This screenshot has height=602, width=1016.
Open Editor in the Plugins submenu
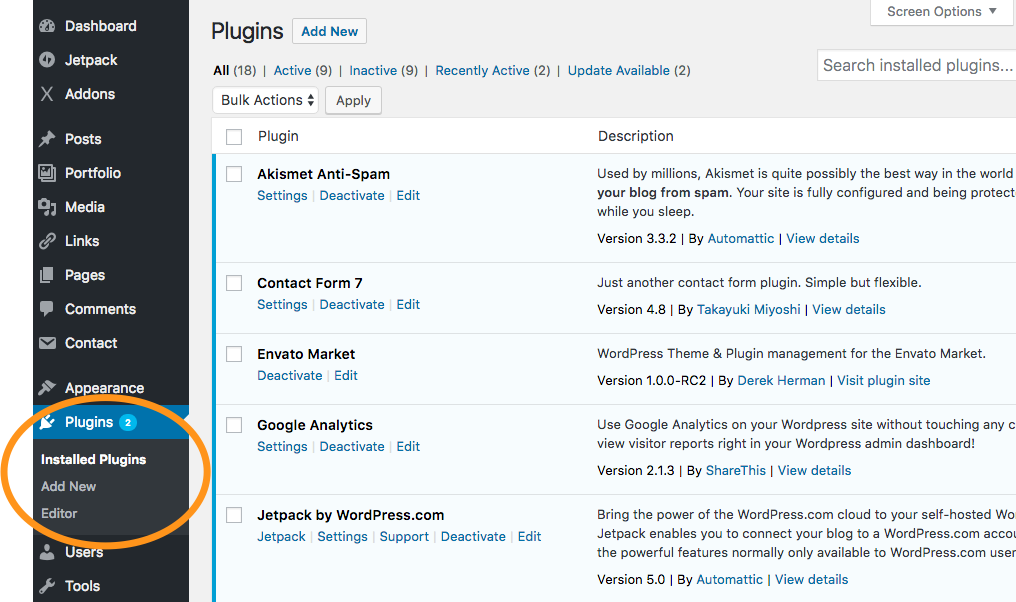pyautogui.click(x=59, y=513)
